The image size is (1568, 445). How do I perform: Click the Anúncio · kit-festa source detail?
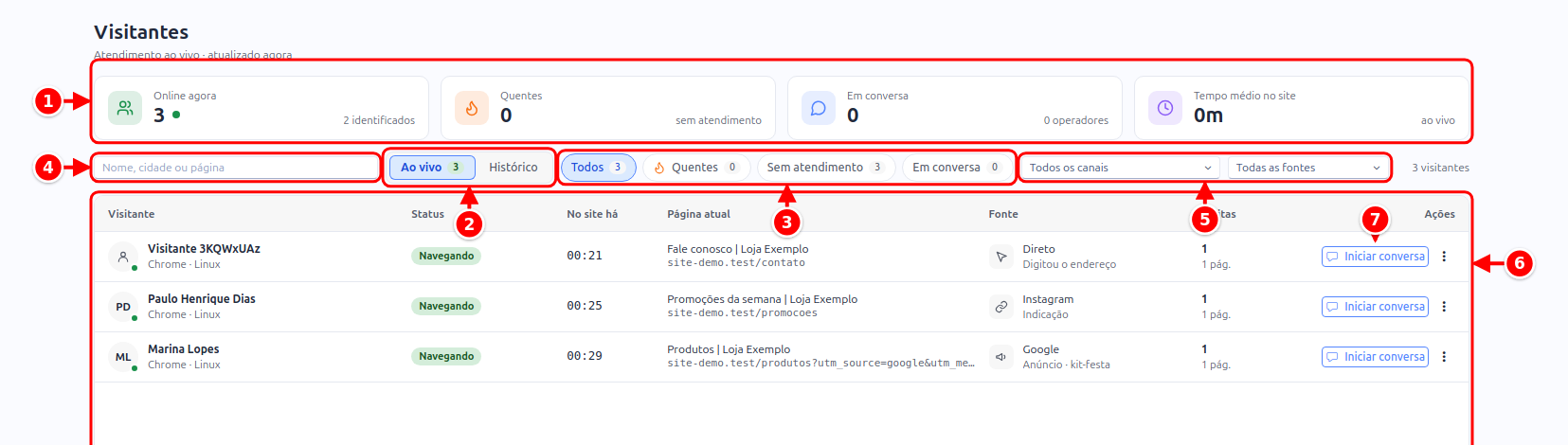(1066, 365)
